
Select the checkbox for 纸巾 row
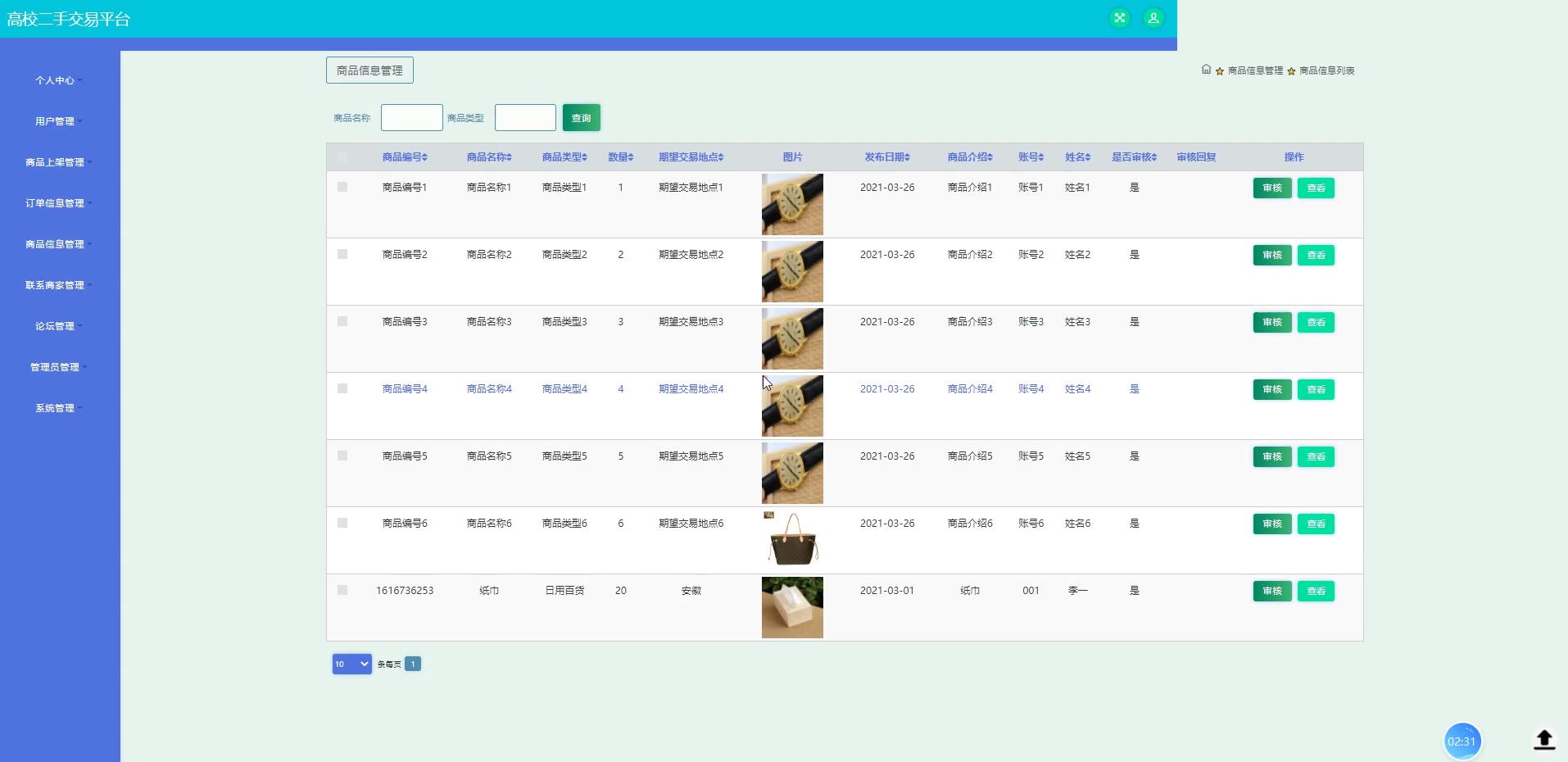[x=342, y=590]
